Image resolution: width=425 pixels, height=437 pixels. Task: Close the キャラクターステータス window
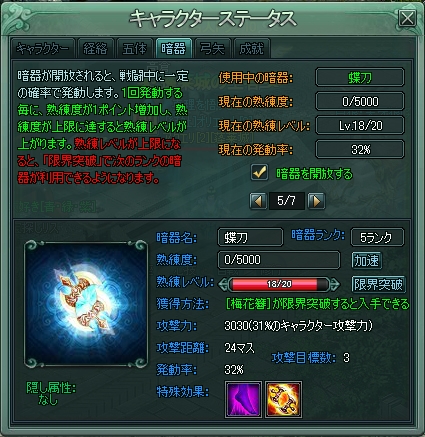point(407,19)
